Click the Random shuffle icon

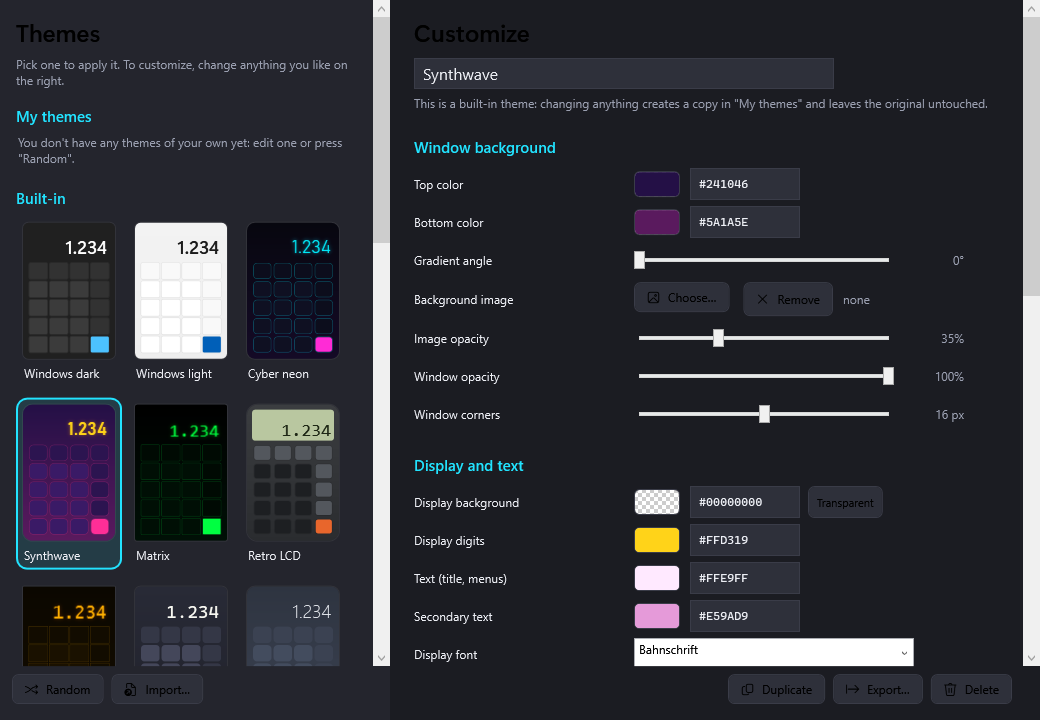pyautogui.click(x=31, y=690)
